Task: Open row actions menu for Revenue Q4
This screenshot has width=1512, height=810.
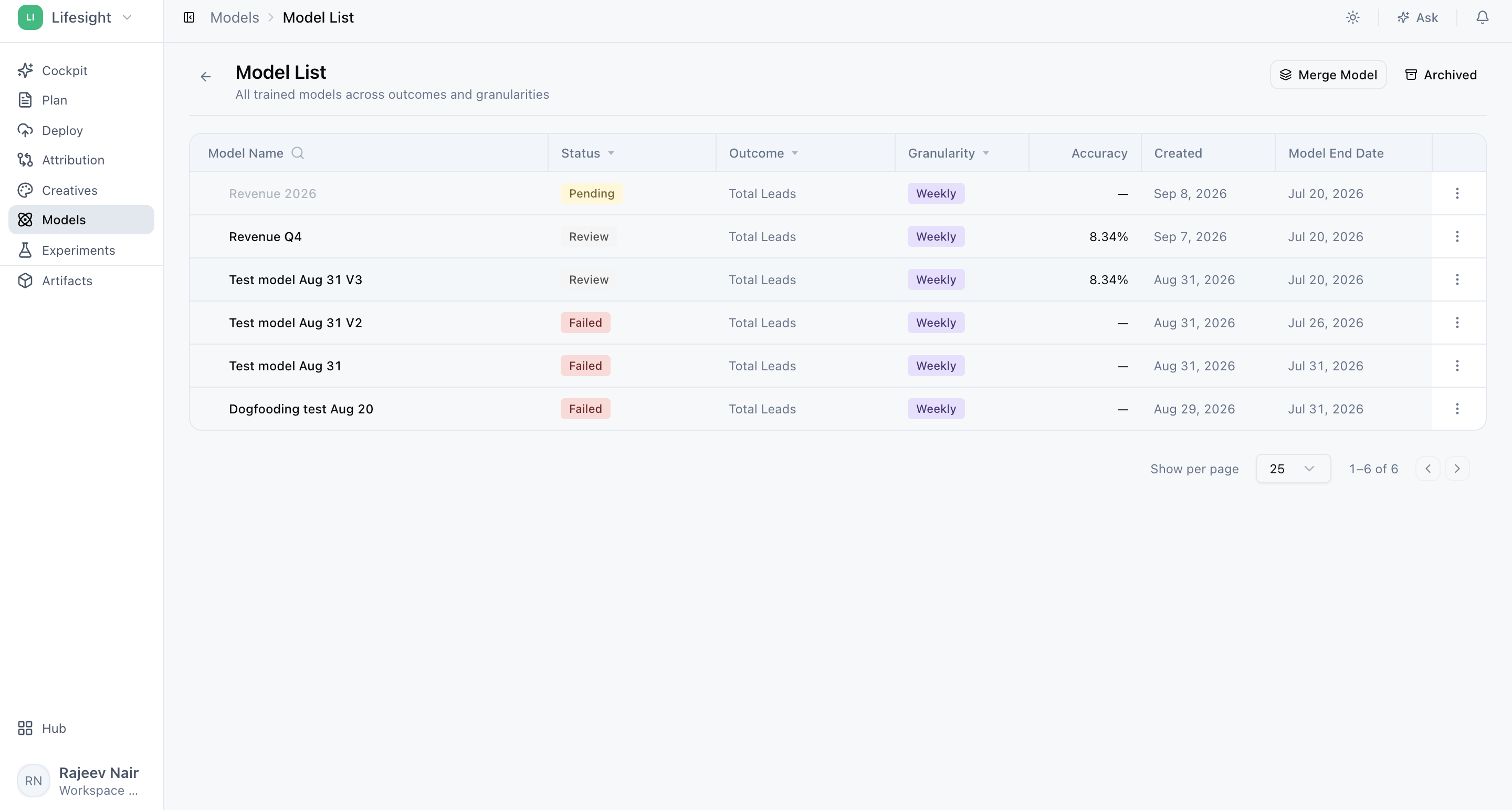Action: tap(1457, 236)
